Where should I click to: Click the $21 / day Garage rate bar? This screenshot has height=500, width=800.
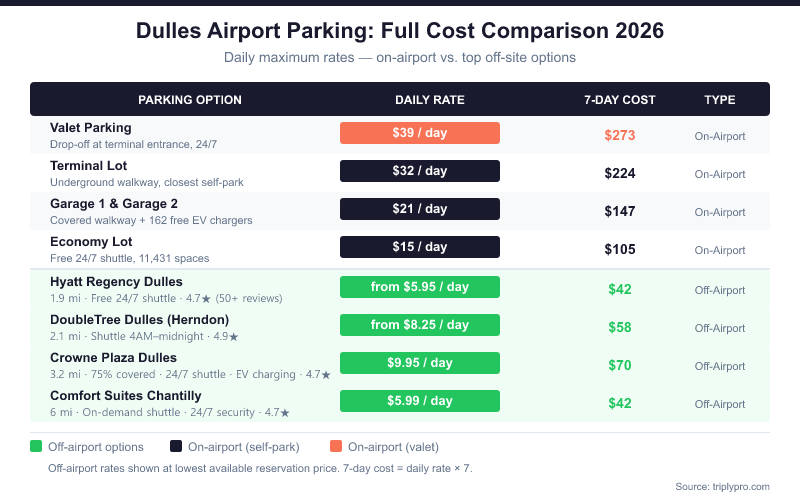tap(420, 209)
